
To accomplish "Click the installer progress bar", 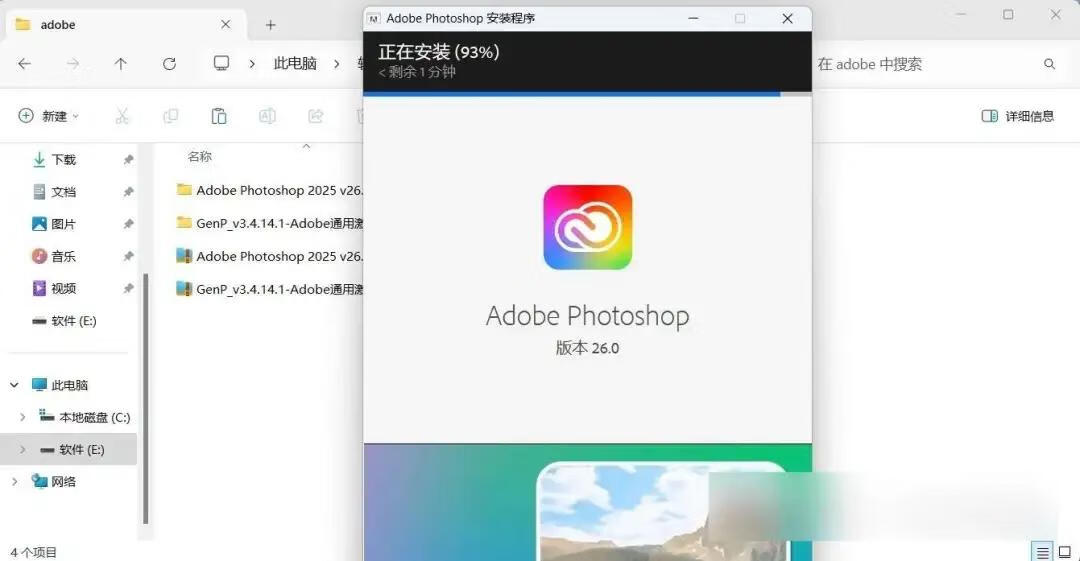I will click(x=588, y=94).
